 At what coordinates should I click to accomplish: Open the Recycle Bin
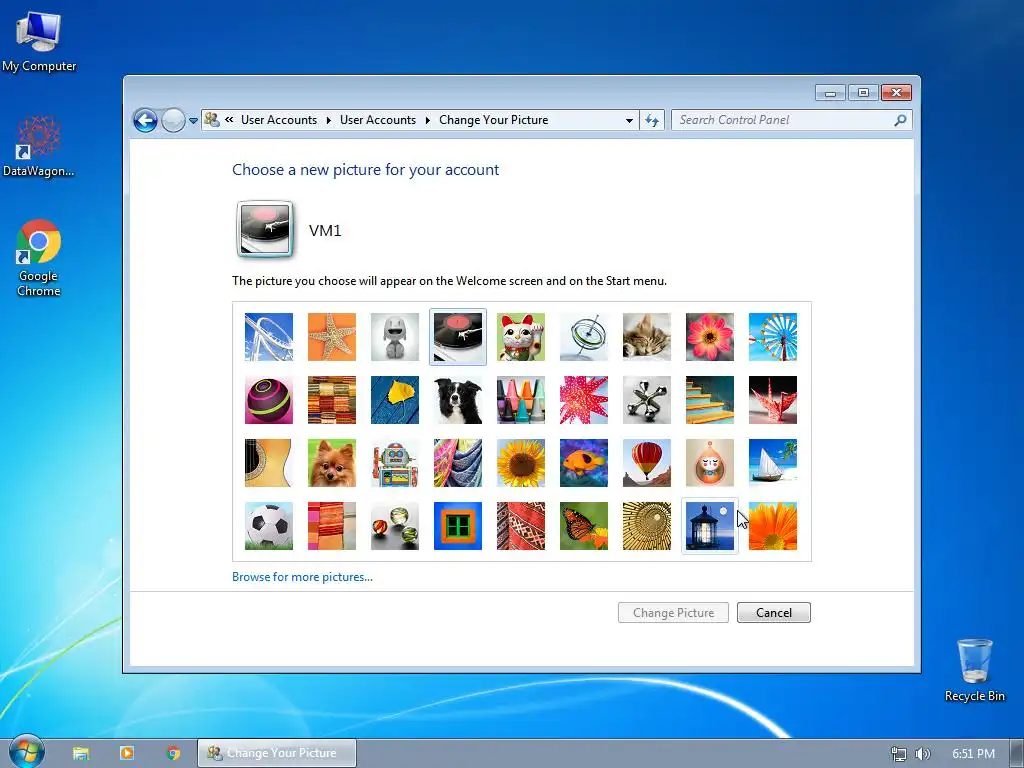[x=974, y=670]
